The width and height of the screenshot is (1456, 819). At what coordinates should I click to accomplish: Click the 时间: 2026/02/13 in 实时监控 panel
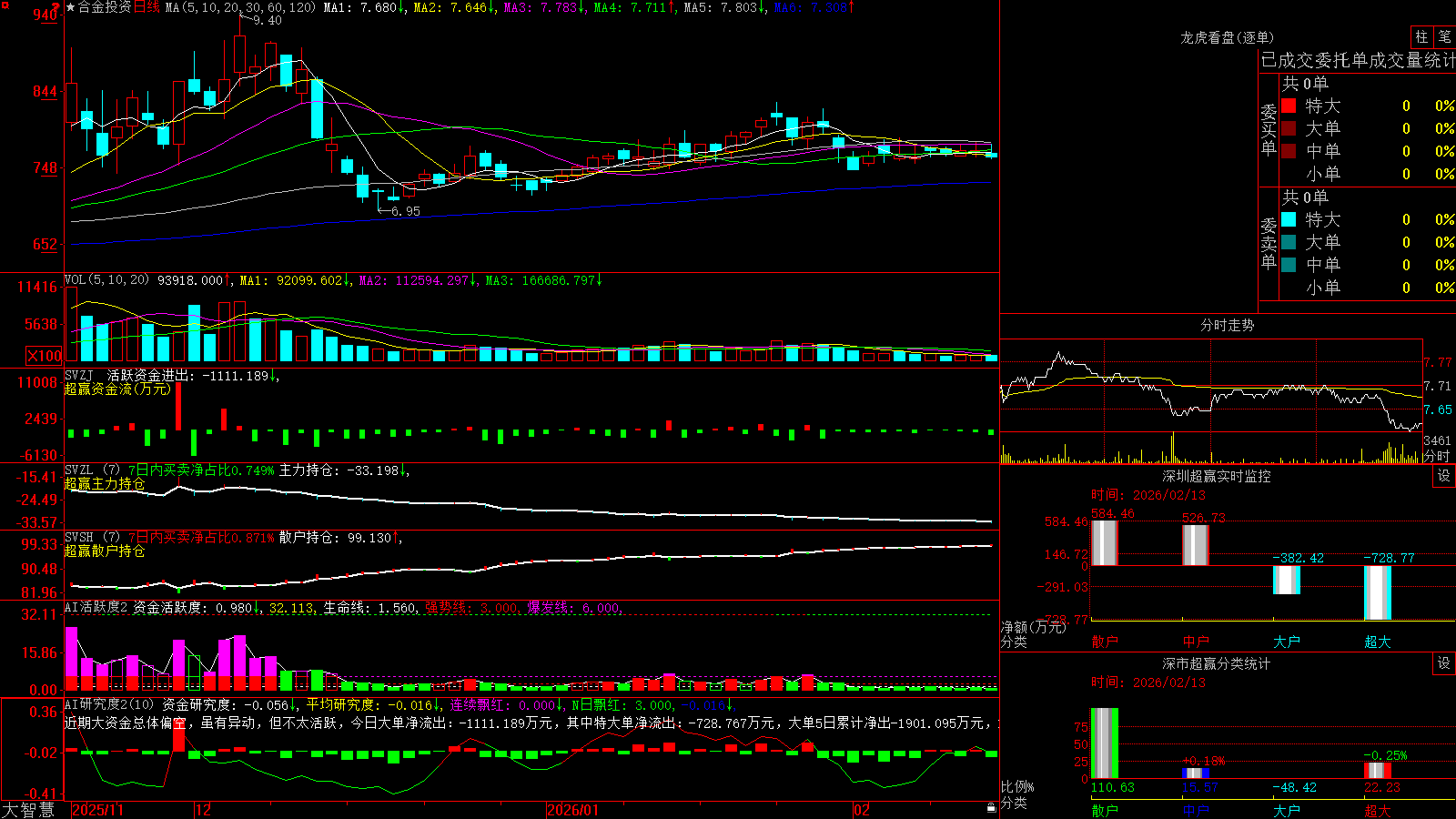1148,495
